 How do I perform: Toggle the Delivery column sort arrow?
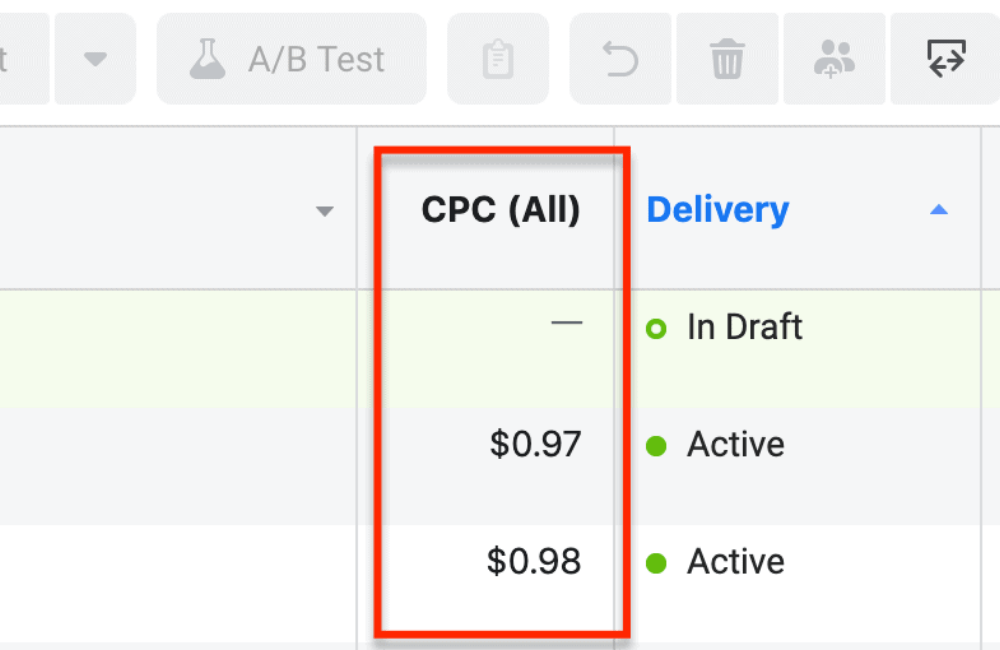938,210
